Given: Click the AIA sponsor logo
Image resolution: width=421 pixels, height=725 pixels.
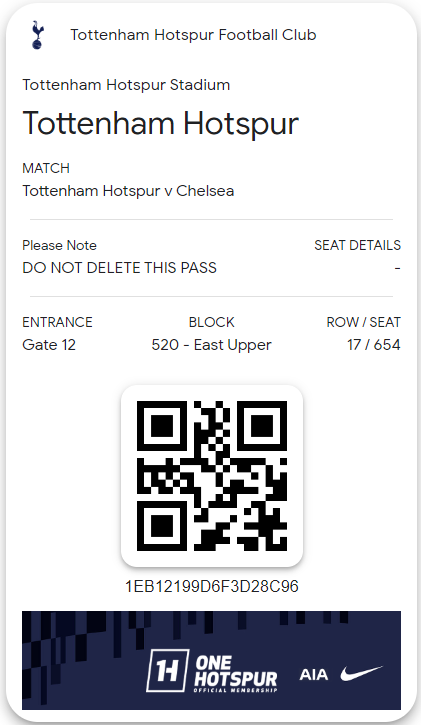Looking at the screenshot, I should click(x=314, y=675).
